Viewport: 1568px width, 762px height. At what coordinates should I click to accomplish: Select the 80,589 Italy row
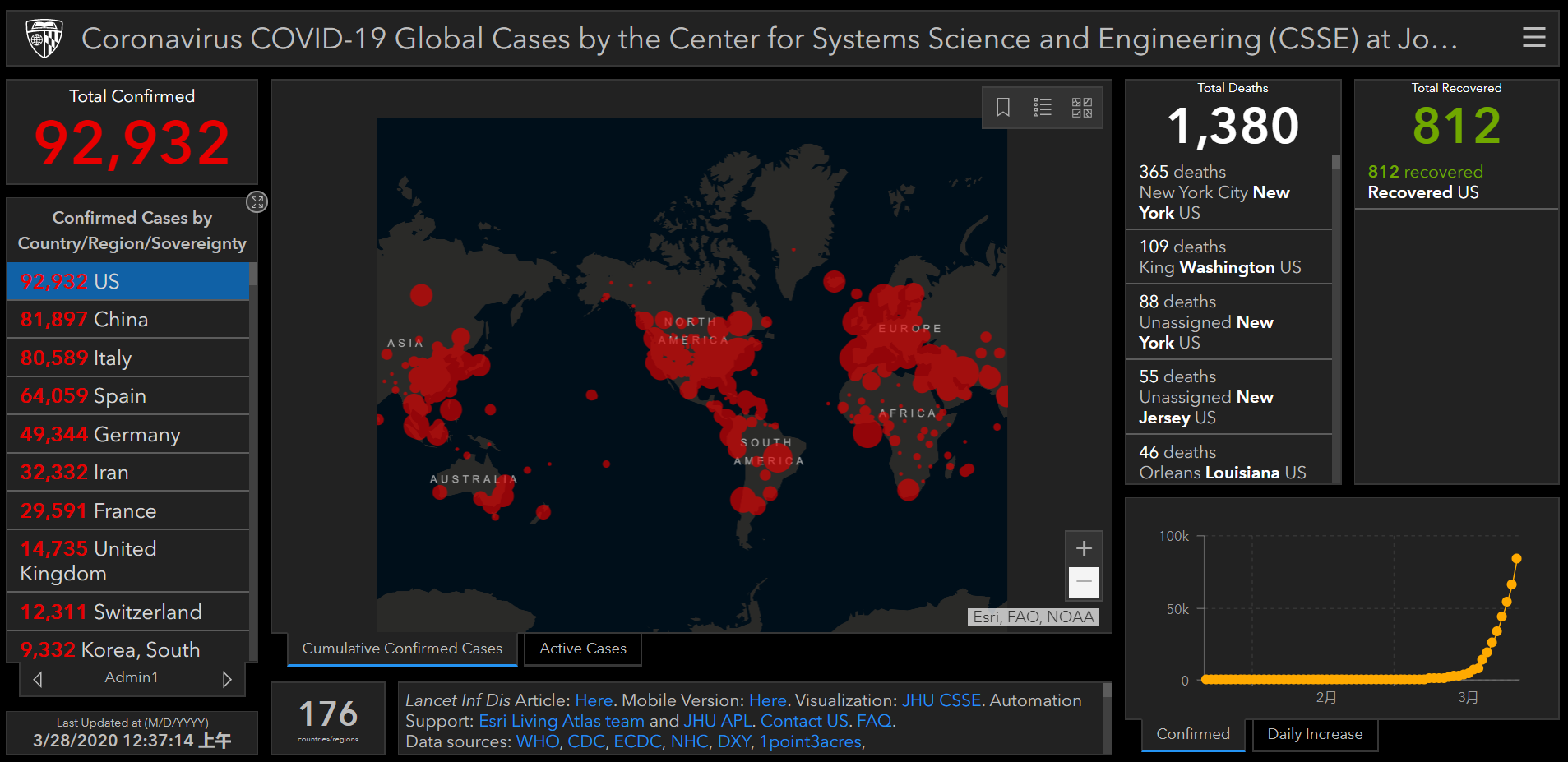128,358
